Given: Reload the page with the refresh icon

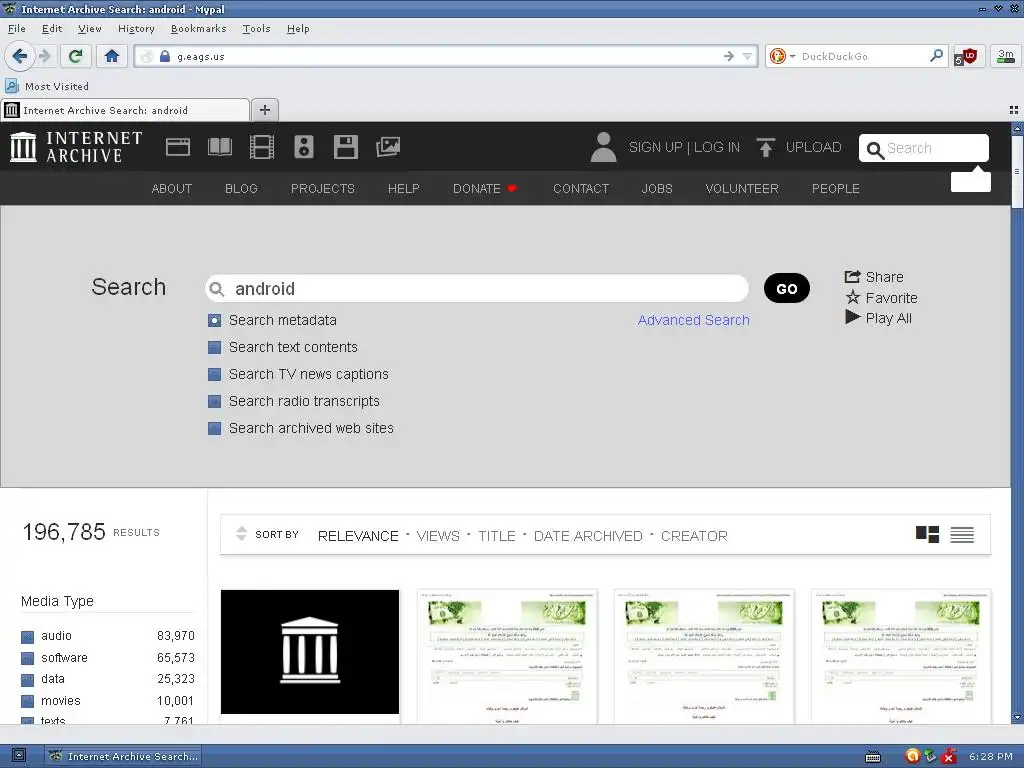Looking at the screenshot, I should point(76,56).
